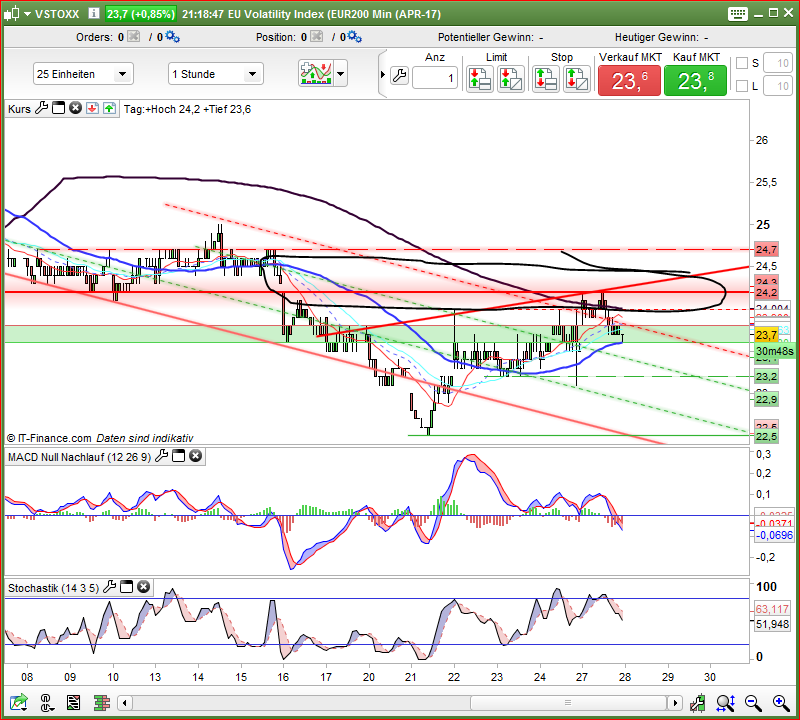
Task: Remove the Stochastik indicator panel
Action: pos(145,588)
